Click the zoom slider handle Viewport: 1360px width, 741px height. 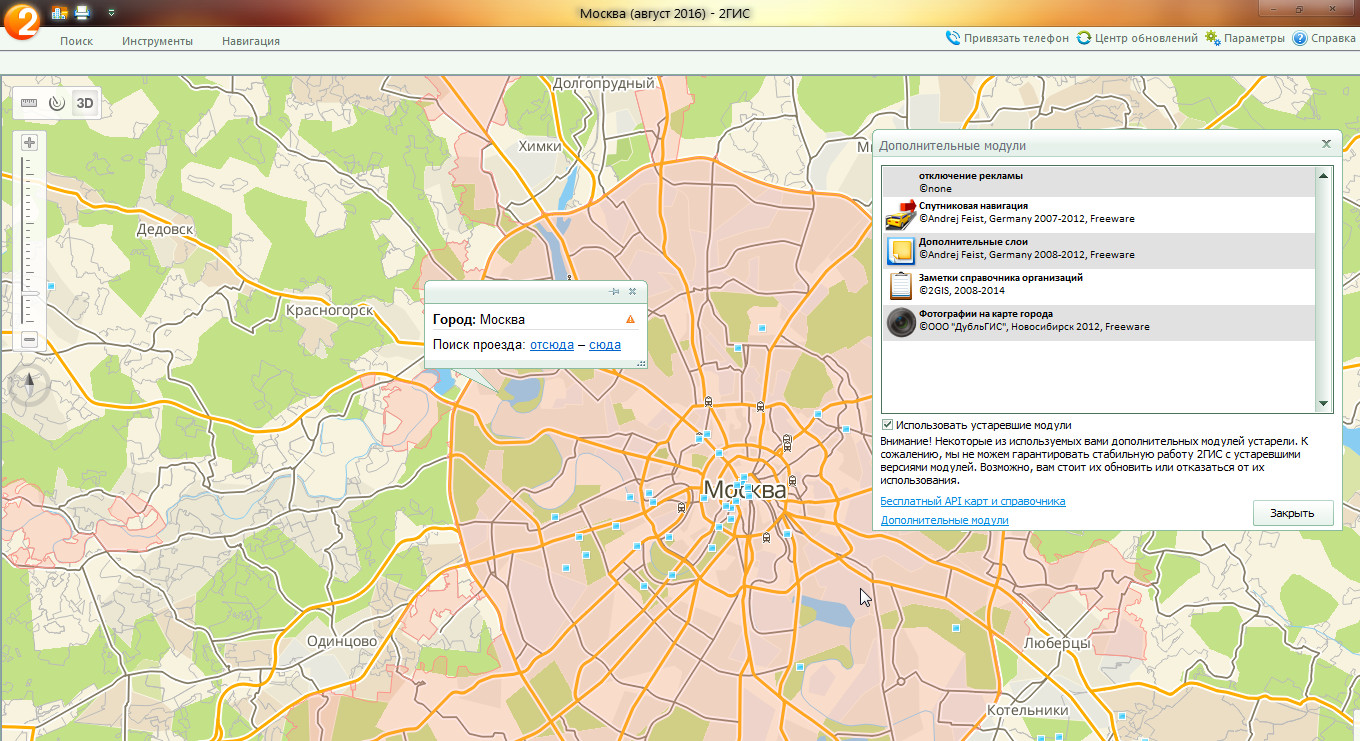pyautogui.click(x=29, y=292)
